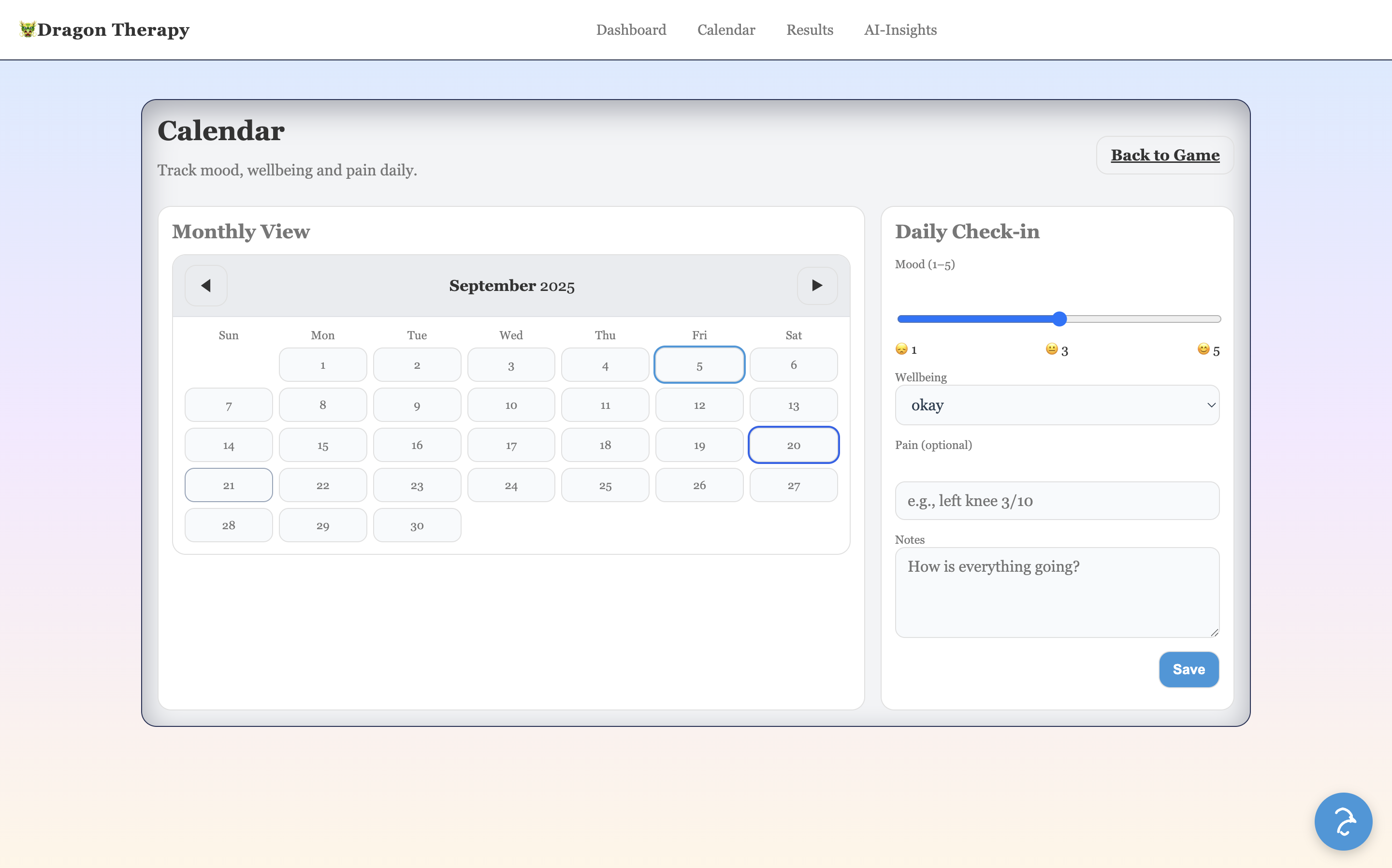Go to previous month arrow
The image size is (1392, 868).
(206, 285)
